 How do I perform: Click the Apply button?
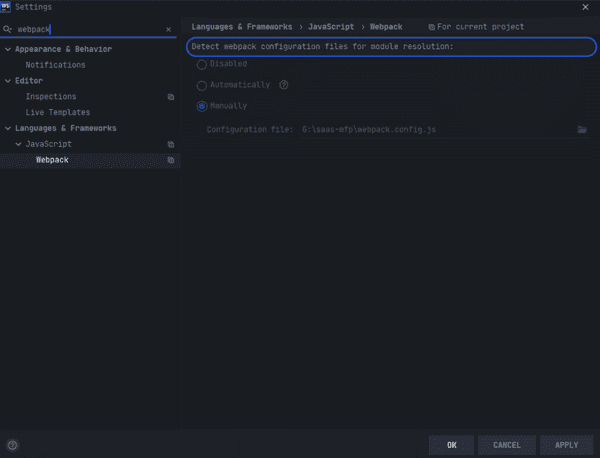567,445
